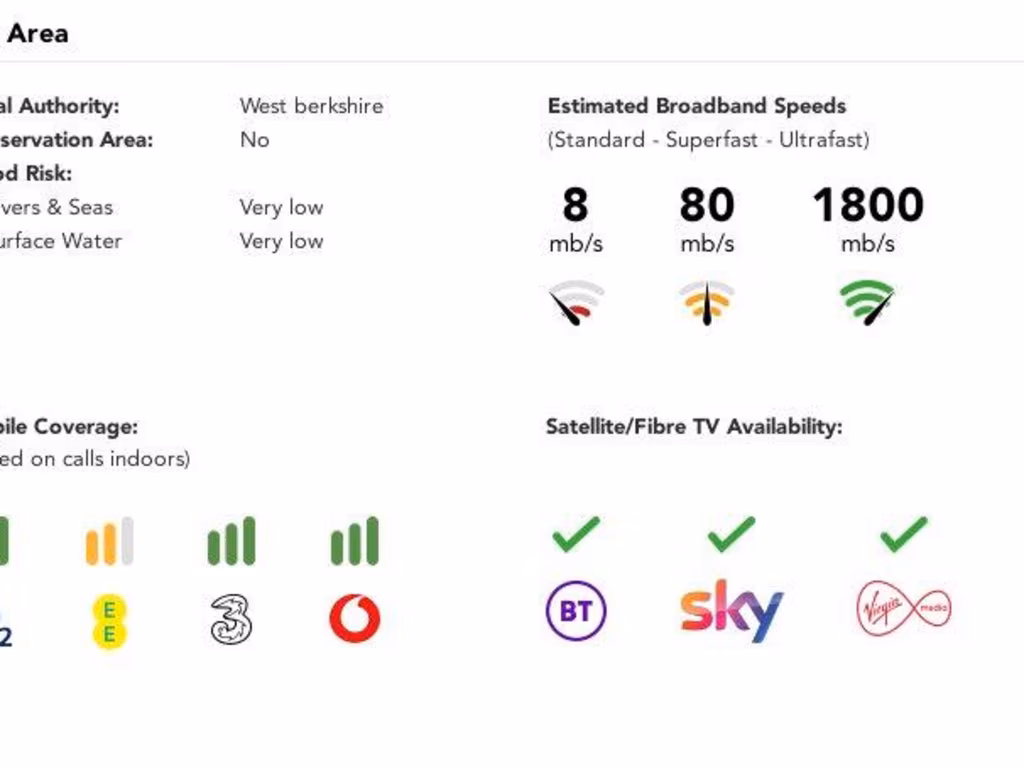
Task: Click the orange superfast speed gauge icon
Action: (x=707, y=303)
